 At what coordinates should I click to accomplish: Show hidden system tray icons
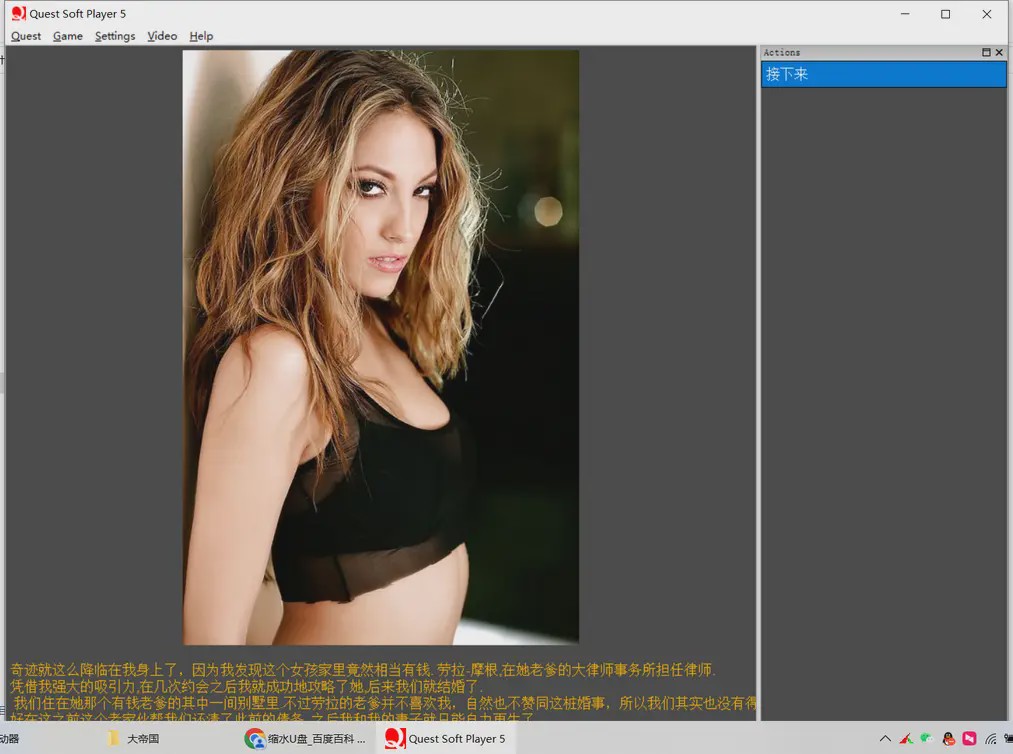point(885,739)
